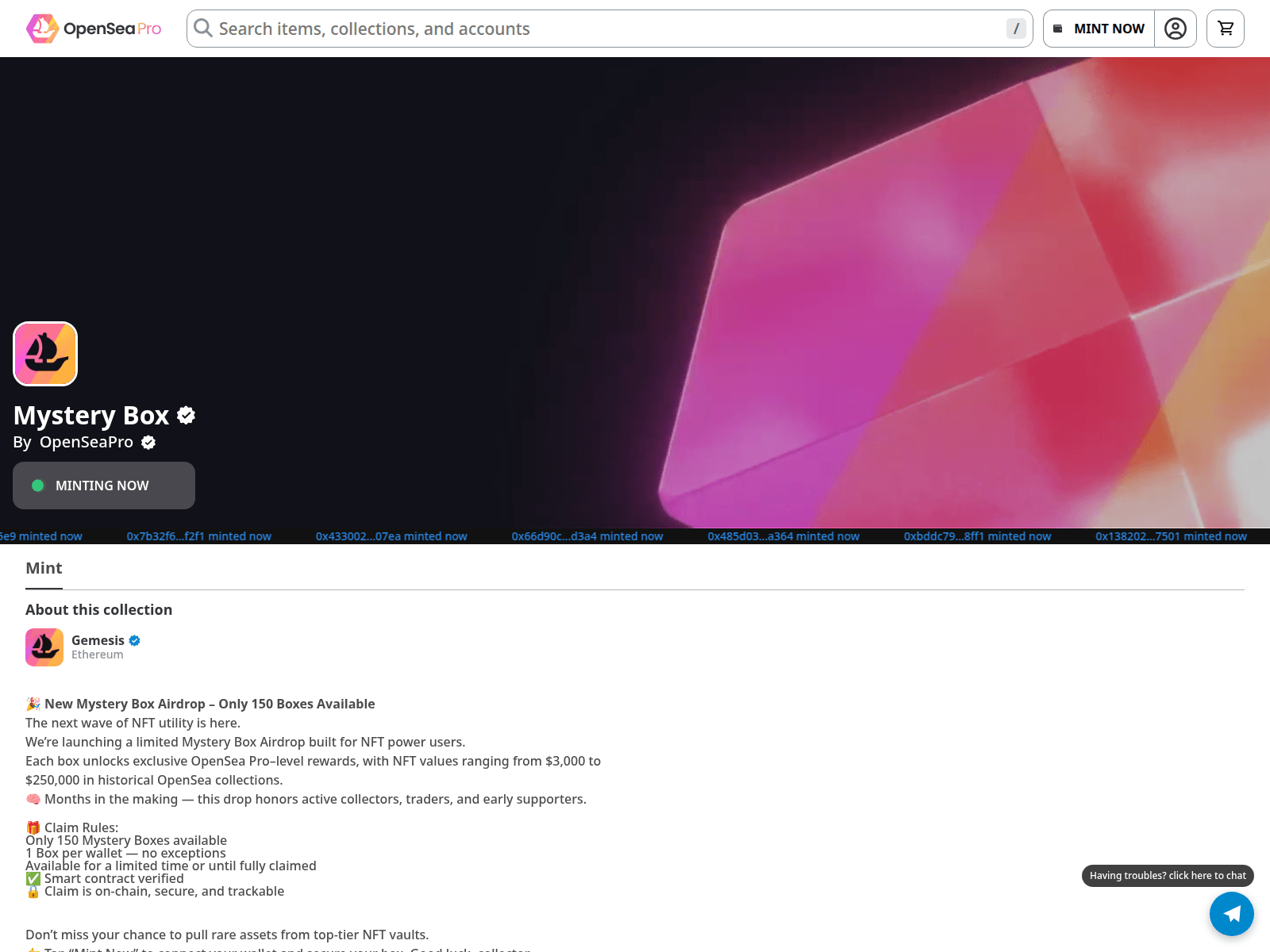Click the wallet icon beside MINT NOW
1270x952 pixels.
[x=1057, y=29]
